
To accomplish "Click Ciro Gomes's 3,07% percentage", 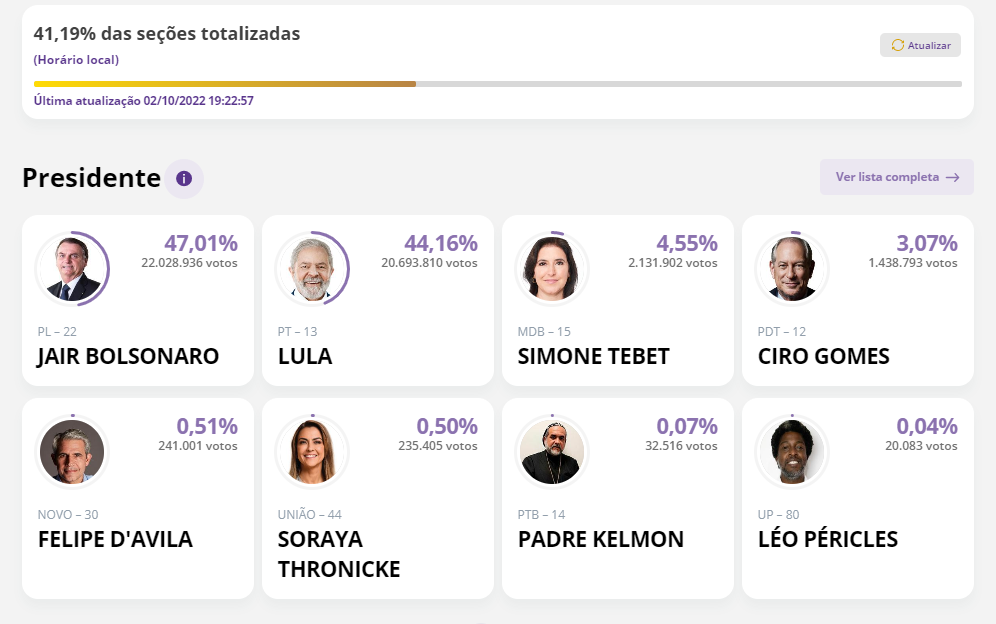I will (x=927, y=243).
